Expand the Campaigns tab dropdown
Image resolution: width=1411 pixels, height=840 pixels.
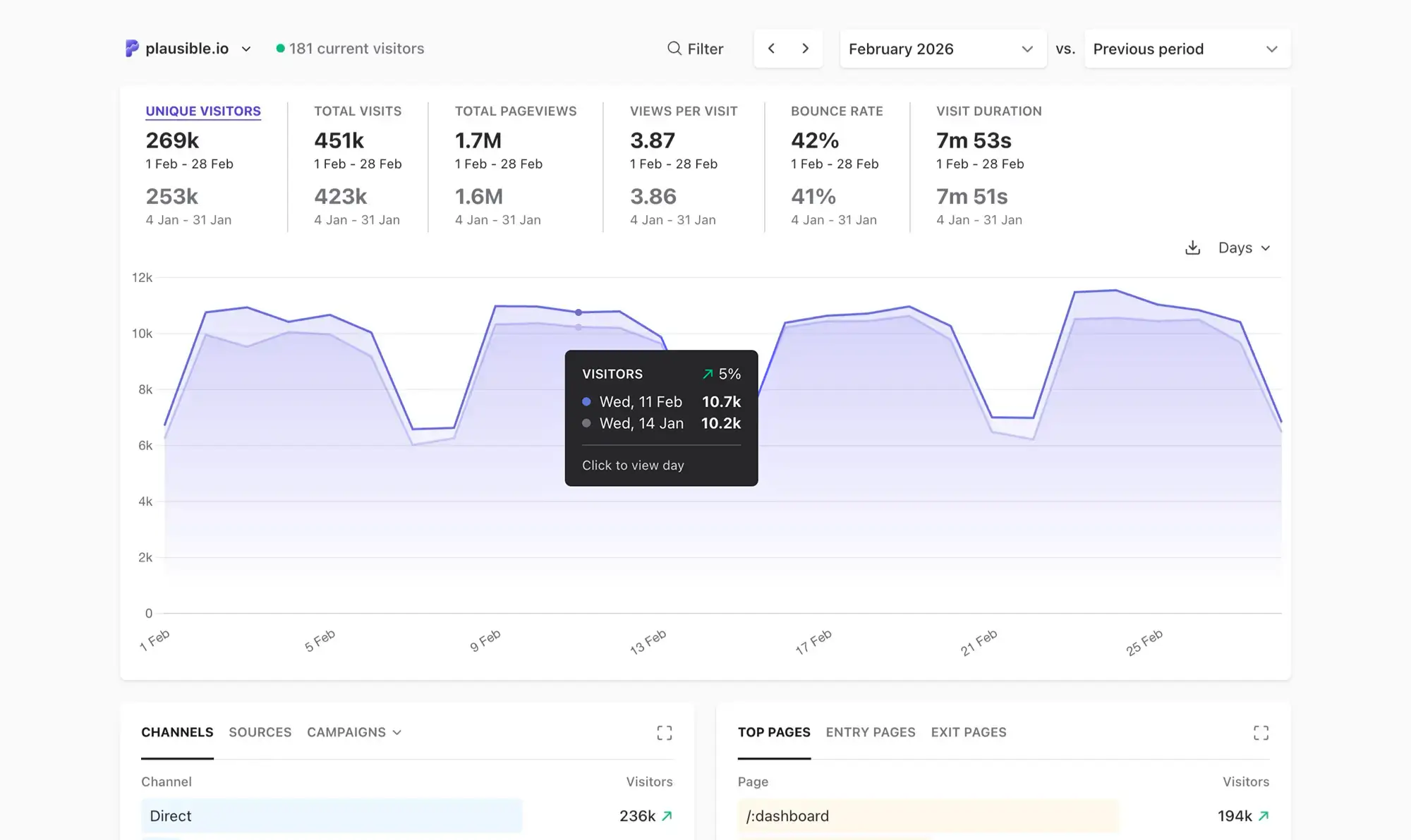tap(353, 732)
